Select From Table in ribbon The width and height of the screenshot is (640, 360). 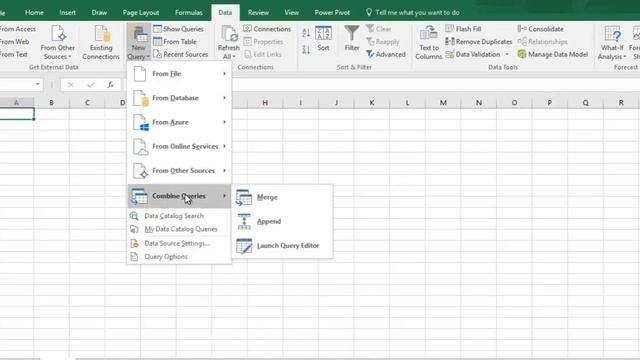(x=175, y=42)
